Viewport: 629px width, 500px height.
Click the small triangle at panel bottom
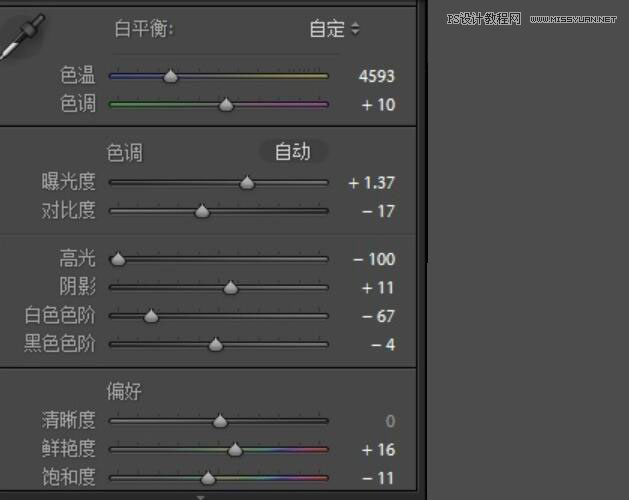[200, 495]
